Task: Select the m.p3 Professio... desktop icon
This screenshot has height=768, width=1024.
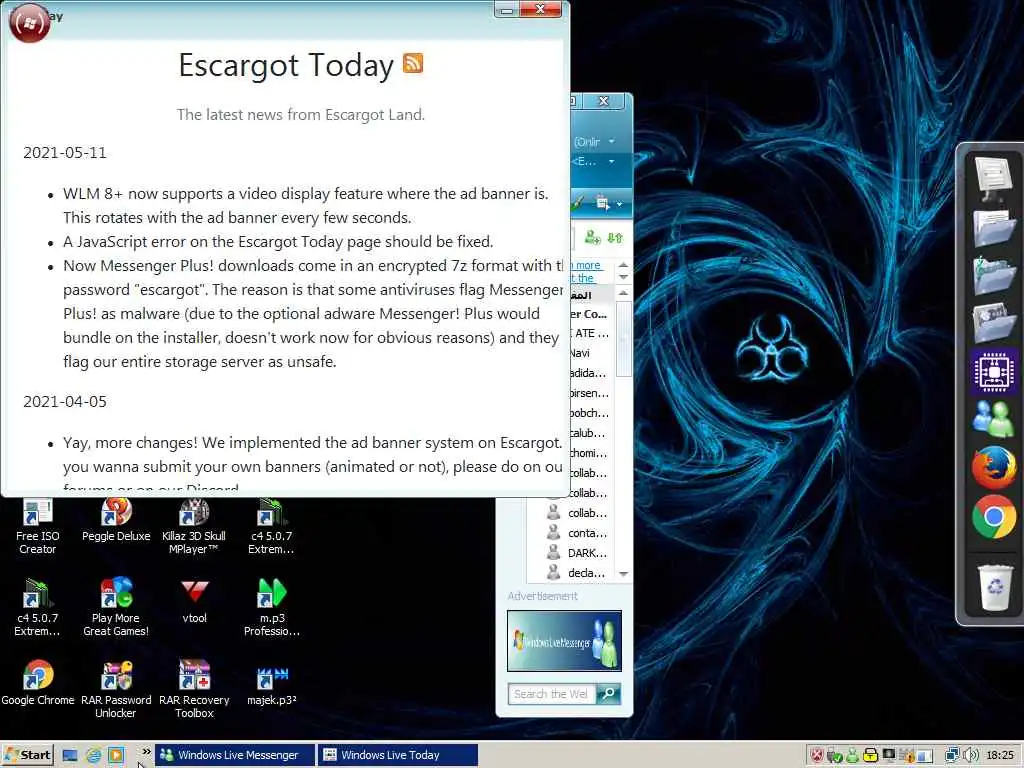Action: coord(272,607)
